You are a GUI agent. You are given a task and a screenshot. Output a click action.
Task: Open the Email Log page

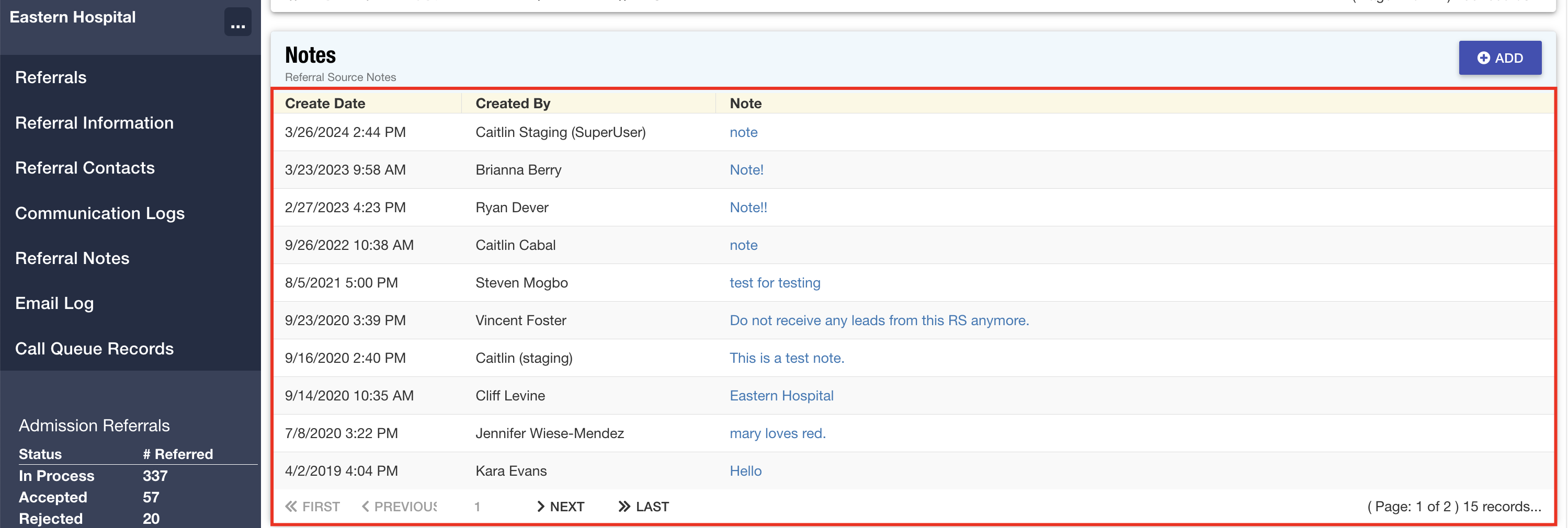tap(54, 303)
